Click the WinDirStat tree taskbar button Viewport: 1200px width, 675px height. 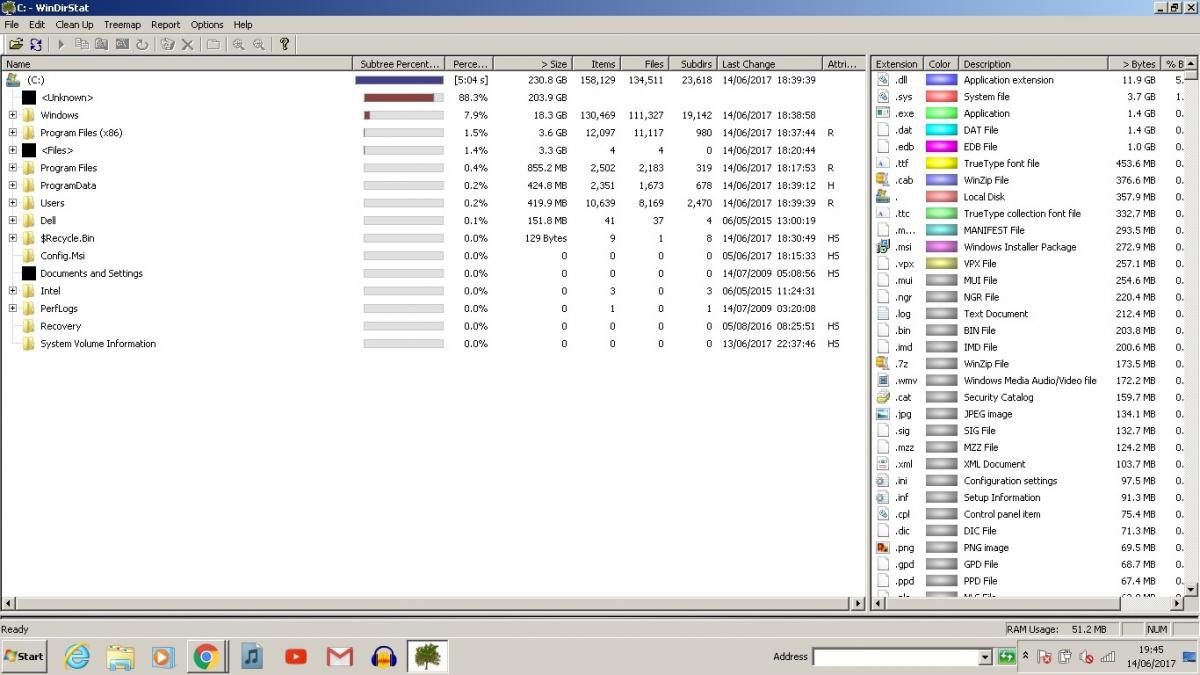click(427, 657)
